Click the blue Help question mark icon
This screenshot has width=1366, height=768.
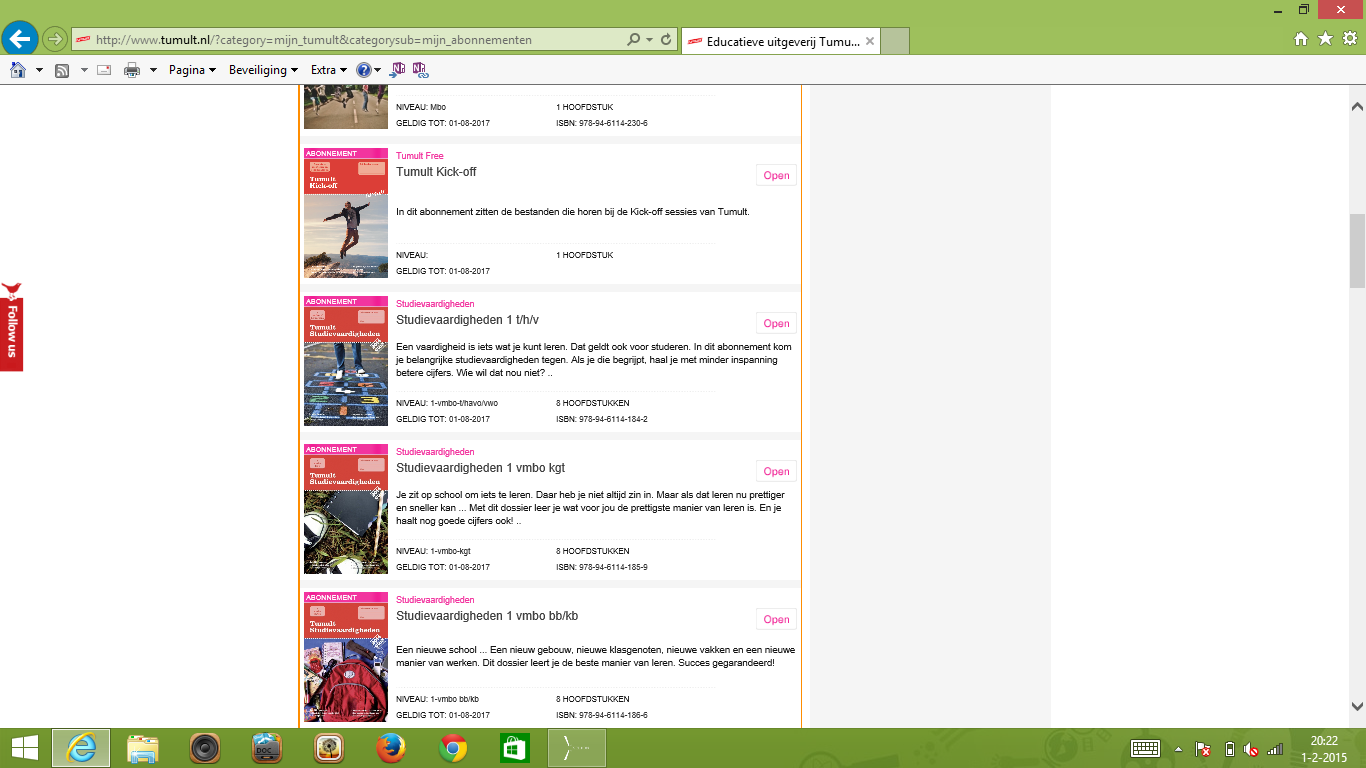point(364,70)
